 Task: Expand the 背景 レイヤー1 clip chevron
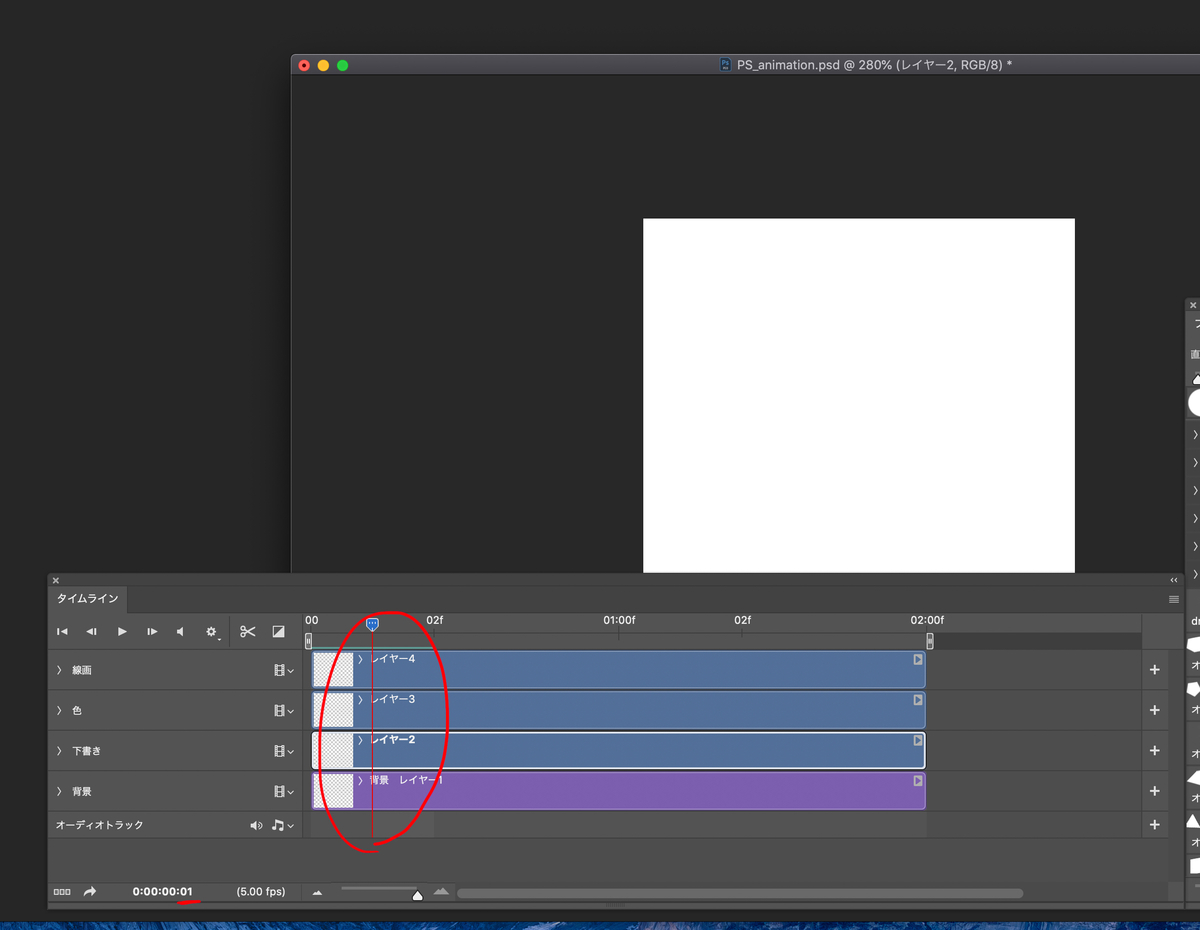tap(361, 780)
